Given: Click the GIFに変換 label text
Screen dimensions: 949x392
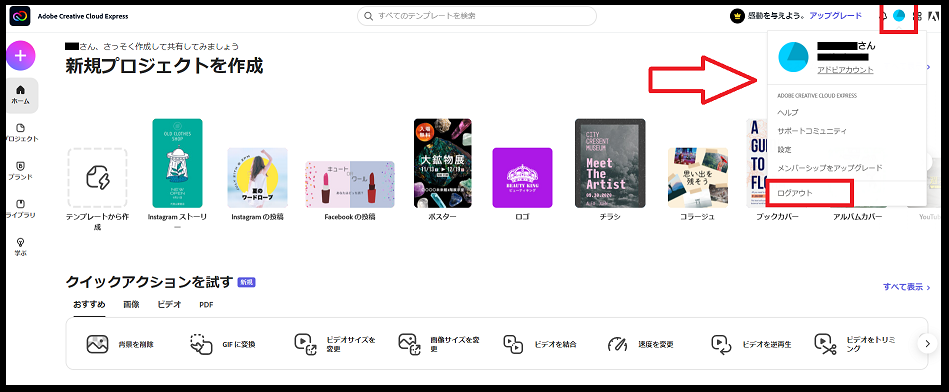Looking at the screenshot, I should point(238,344).
